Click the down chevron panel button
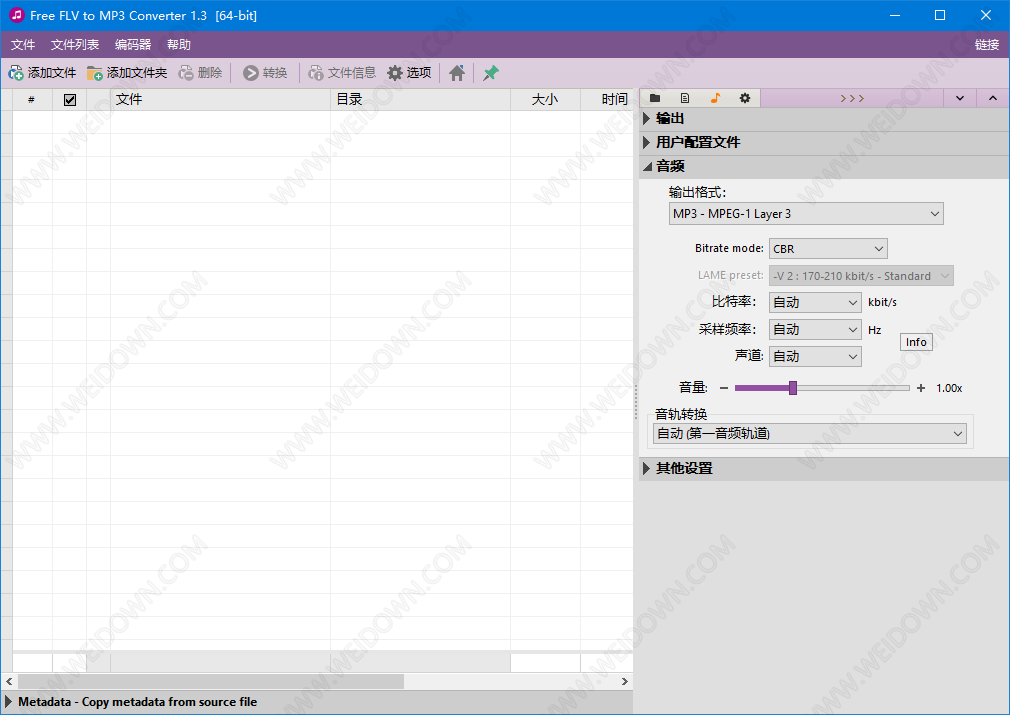 [960, 98]
